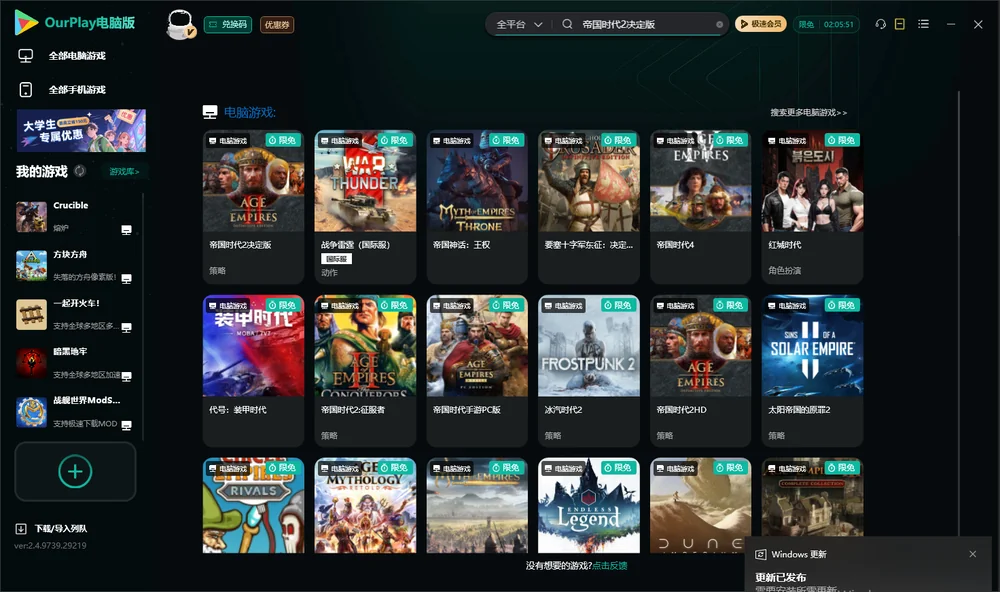Click the 兑换码 redeem code button

click(x=228, y=25)
